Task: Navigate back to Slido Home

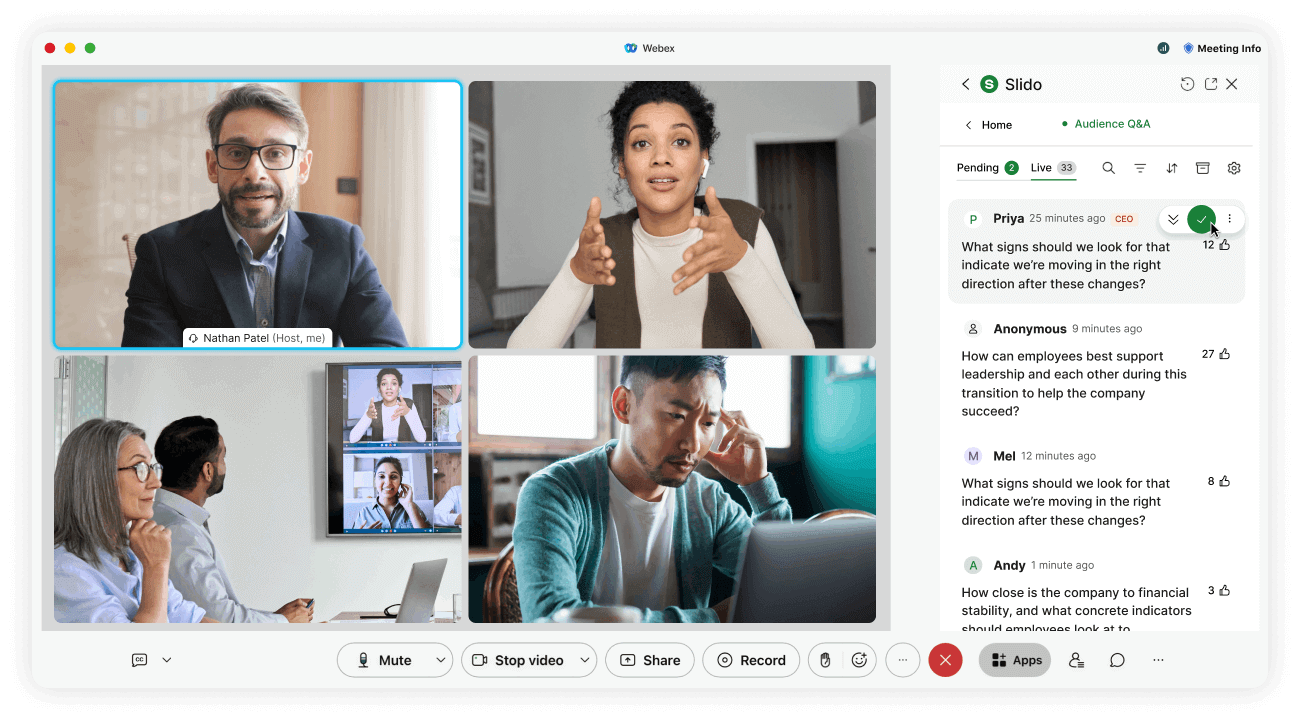Action: click(x=990, y=124)
